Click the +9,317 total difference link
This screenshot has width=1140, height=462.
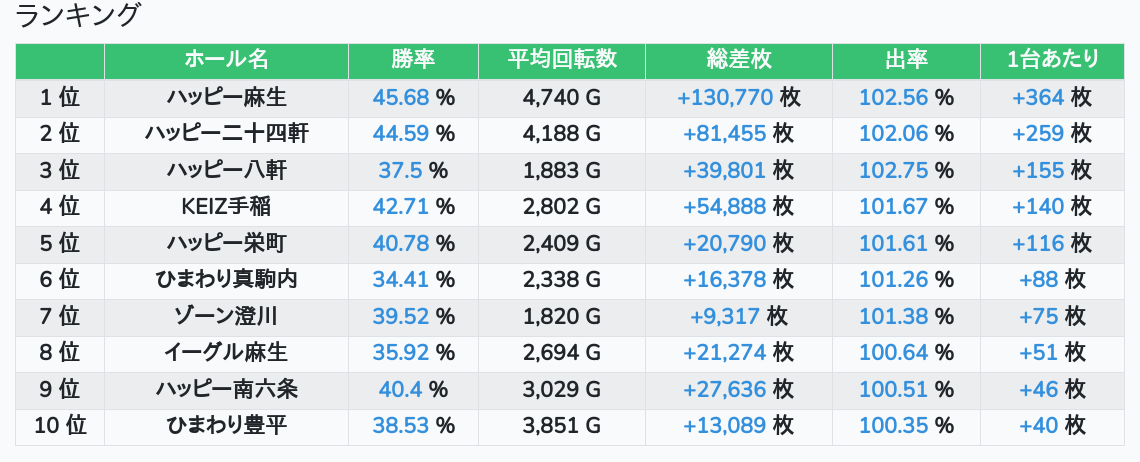725,316
